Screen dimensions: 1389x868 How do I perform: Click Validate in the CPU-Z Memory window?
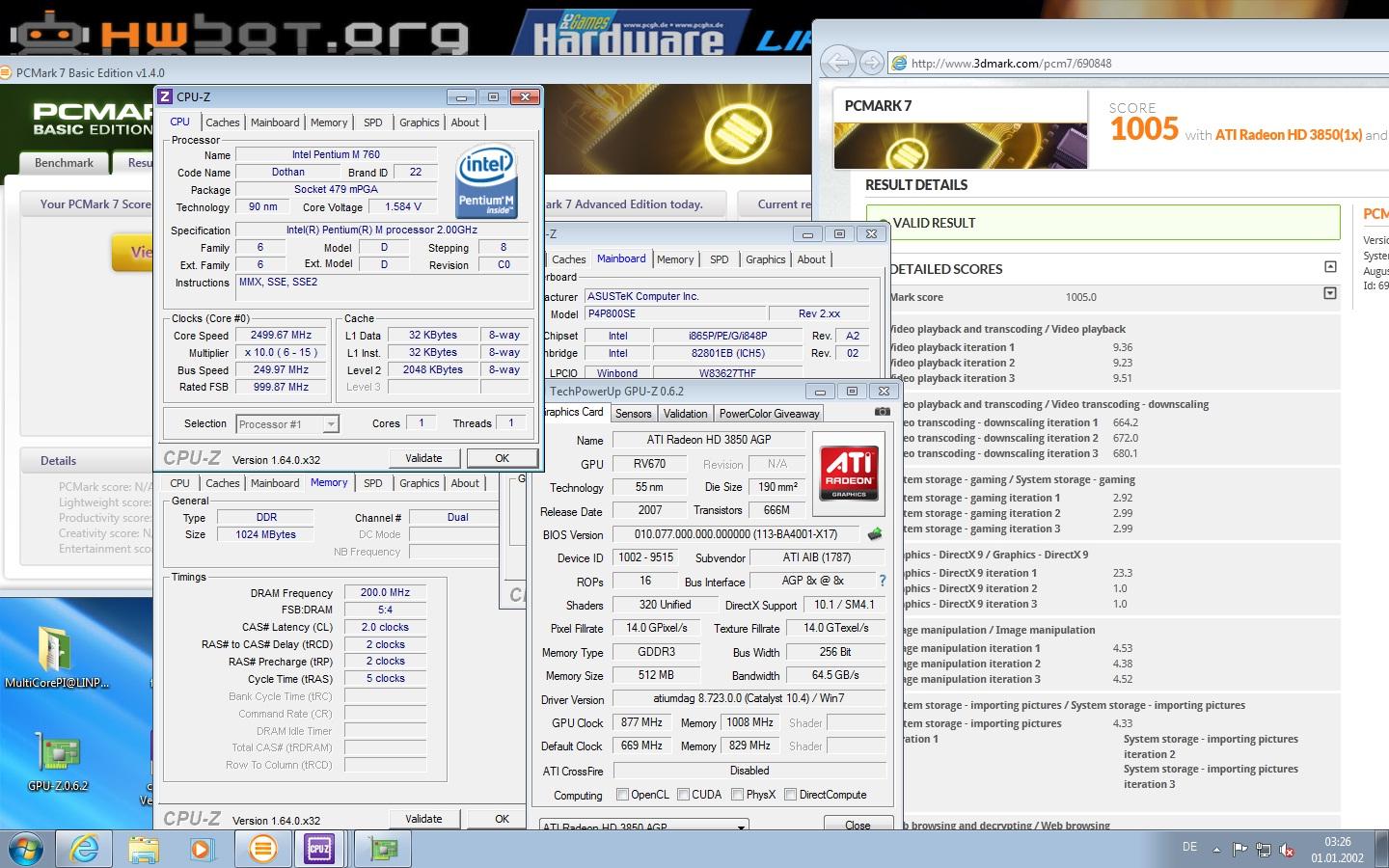(x=423, y=819)
